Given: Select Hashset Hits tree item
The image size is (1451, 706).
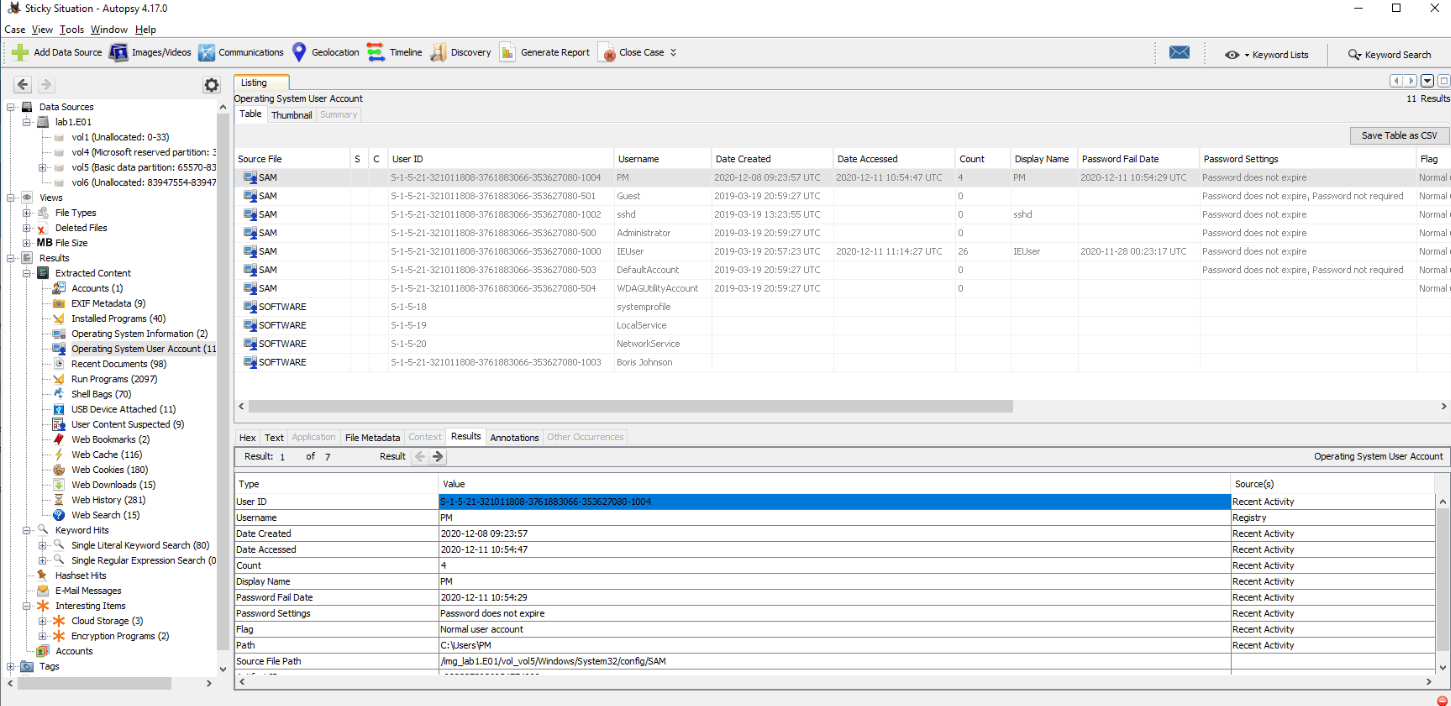Looking at the screenshot, I should [x=80, y=576].
